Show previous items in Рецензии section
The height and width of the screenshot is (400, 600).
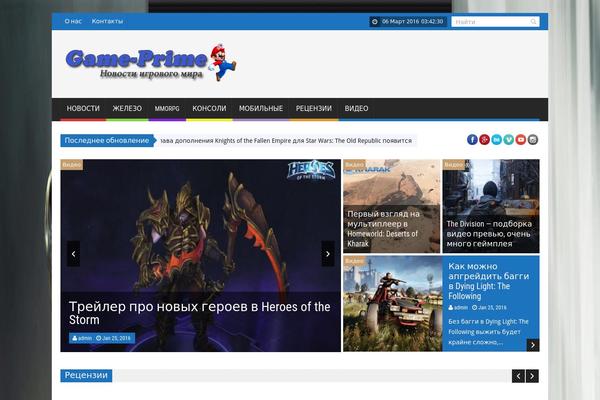518,376
